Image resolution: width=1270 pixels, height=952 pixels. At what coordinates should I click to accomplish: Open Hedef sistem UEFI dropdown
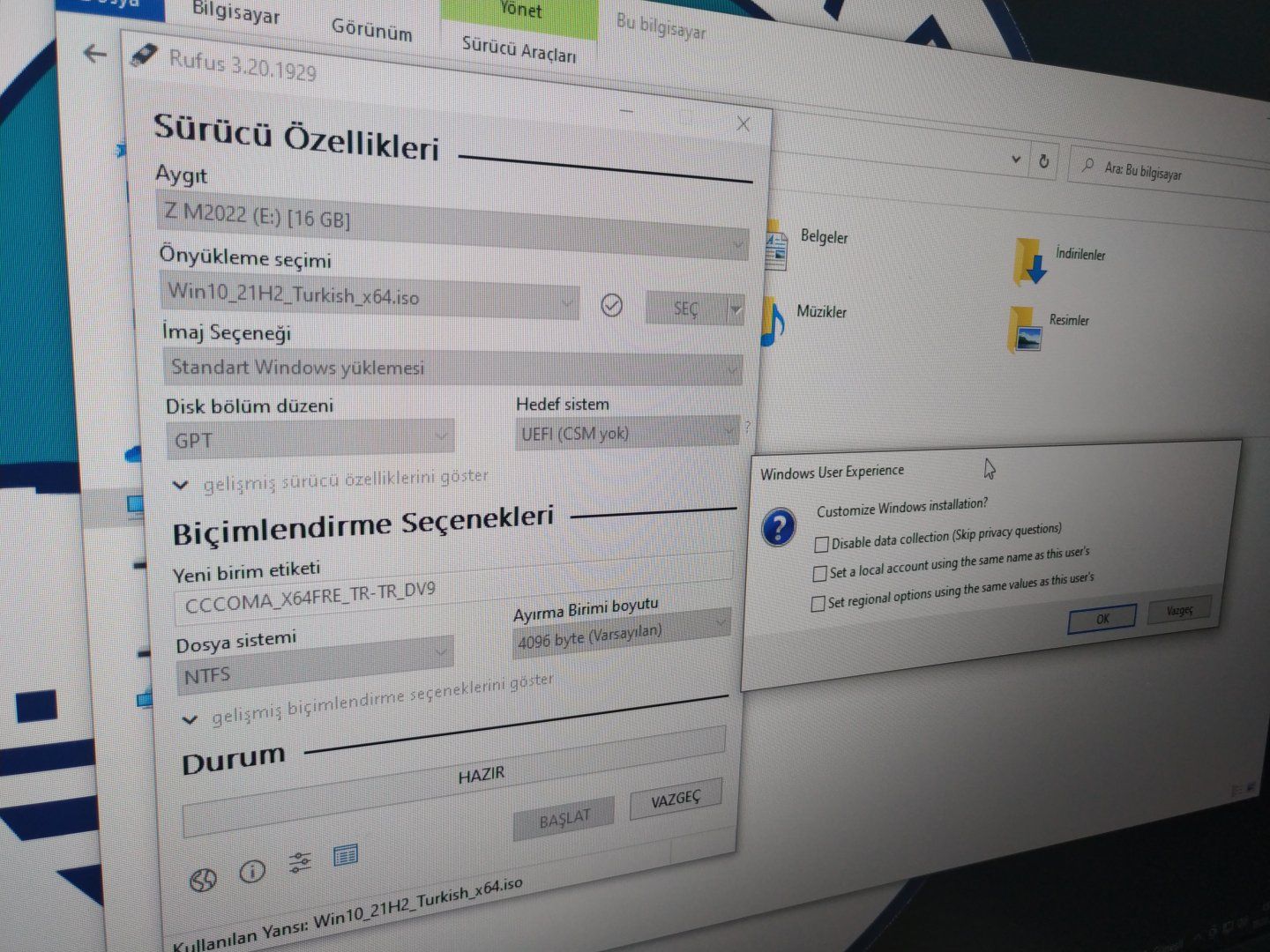[627, 433]
